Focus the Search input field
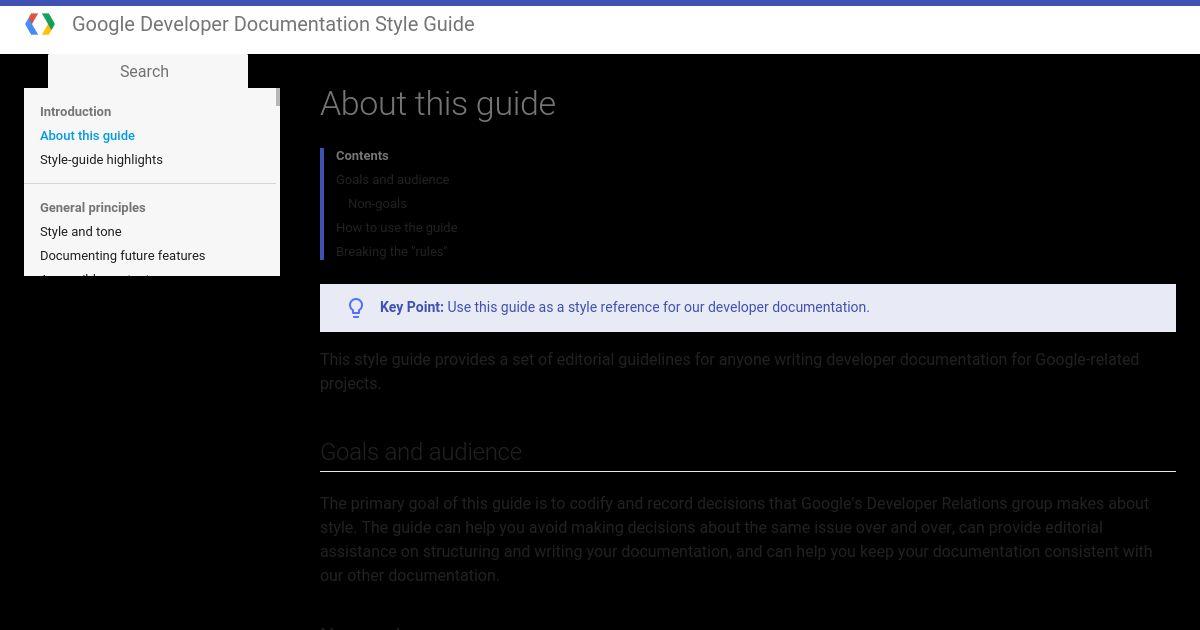Screen dimensions: 1200x630 pyautogui.click(x=148, y=71)
